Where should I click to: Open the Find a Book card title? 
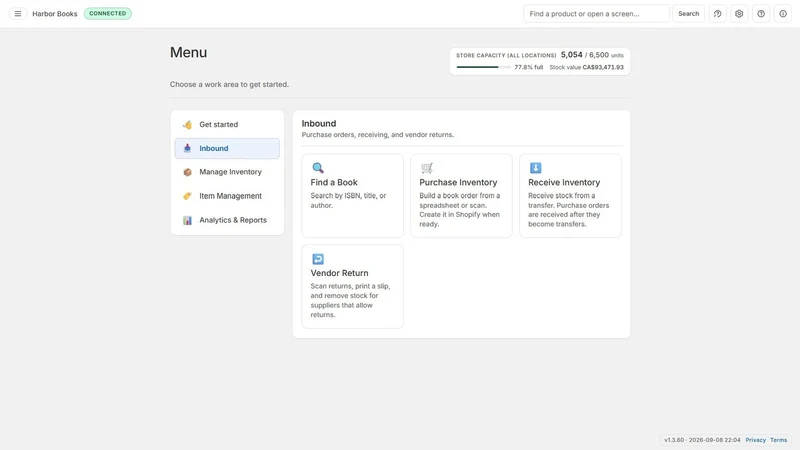click(x=334, y=182)
